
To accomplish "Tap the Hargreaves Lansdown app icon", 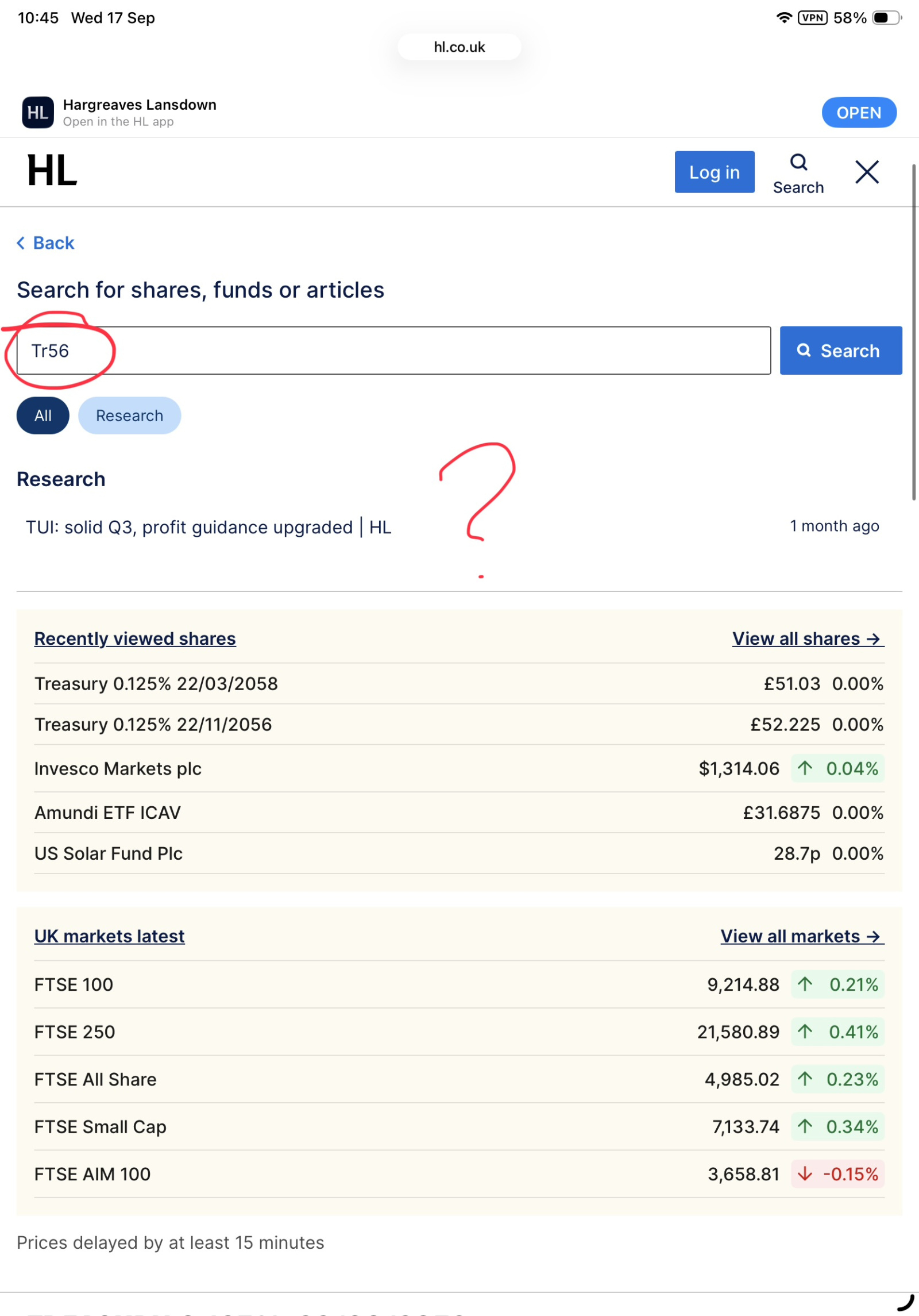I will [37, 113].
